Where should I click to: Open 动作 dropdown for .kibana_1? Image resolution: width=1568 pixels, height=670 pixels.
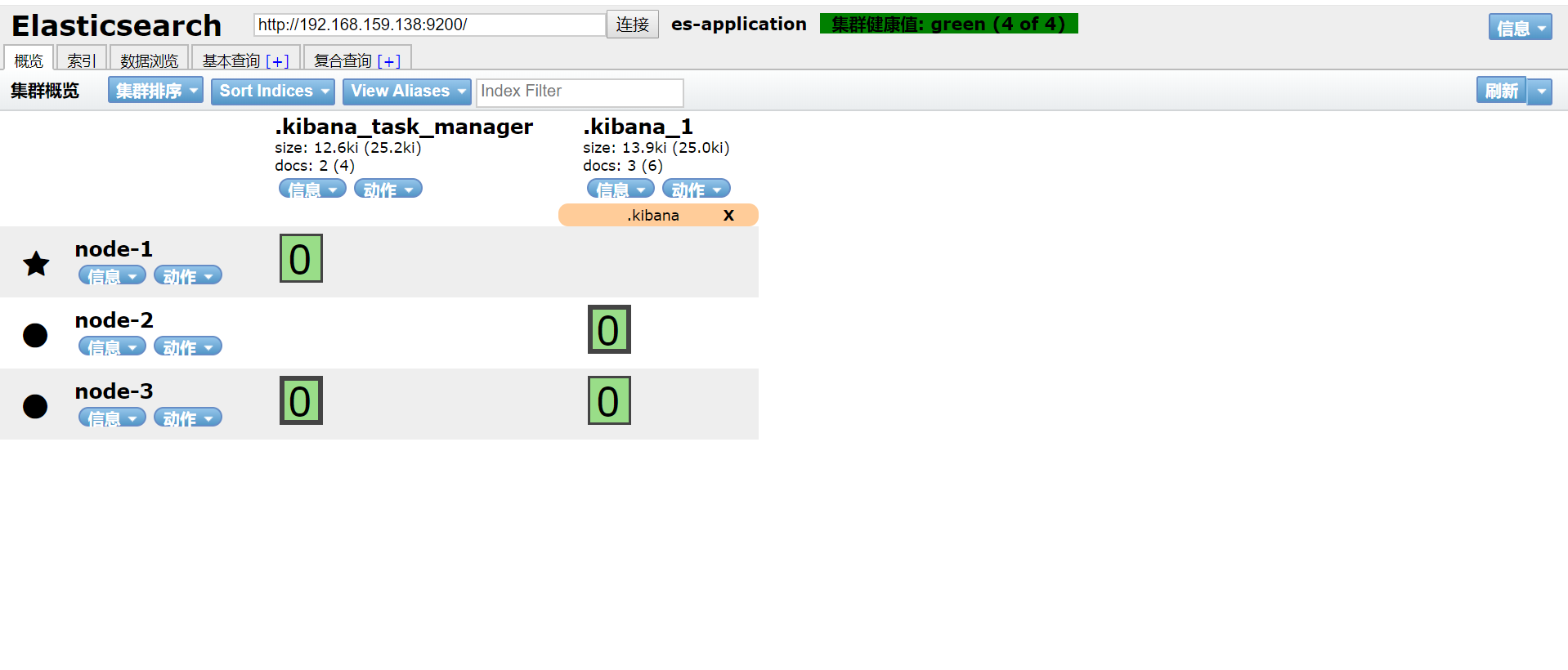coord(697,189)
